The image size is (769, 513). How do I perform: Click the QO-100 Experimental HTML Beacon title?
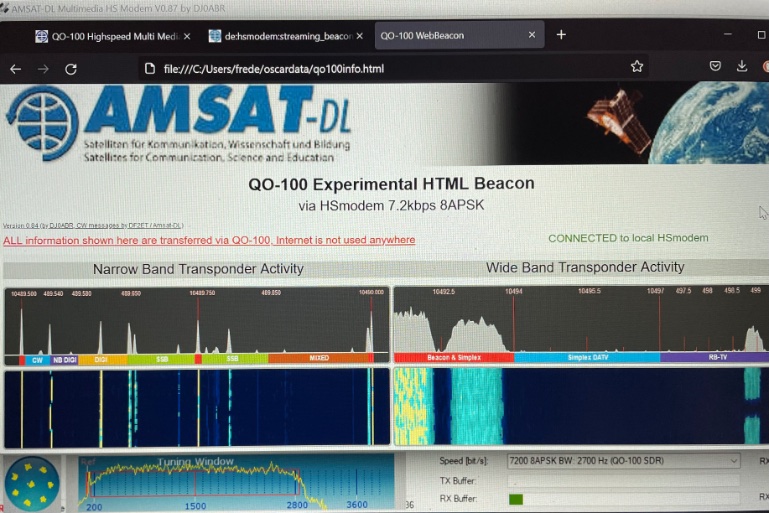pyautogui.click(x=391, y=184)
